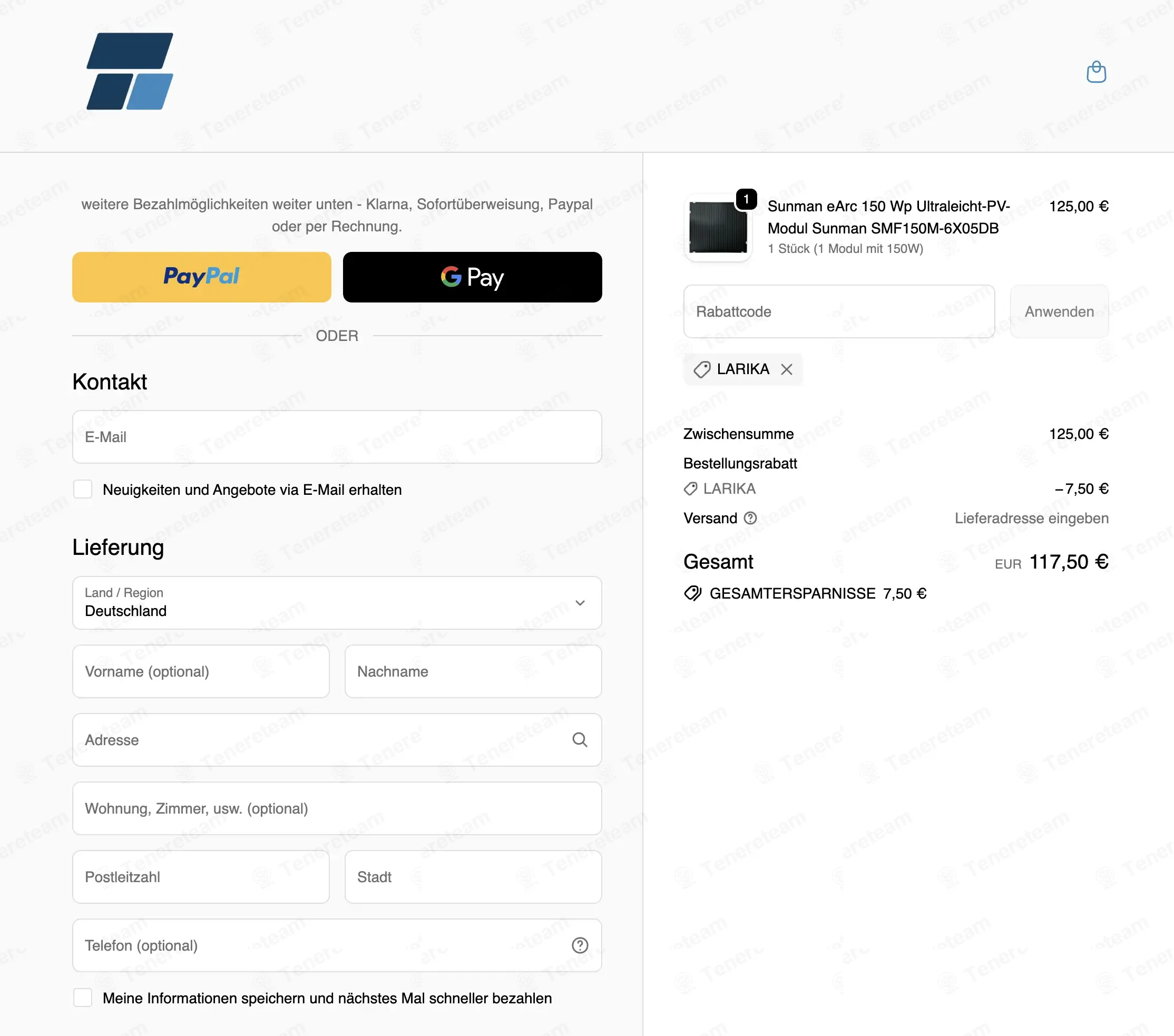The image size is (1174, 1036).
Task: Pay with the Google Pay button
Action: 472,277
